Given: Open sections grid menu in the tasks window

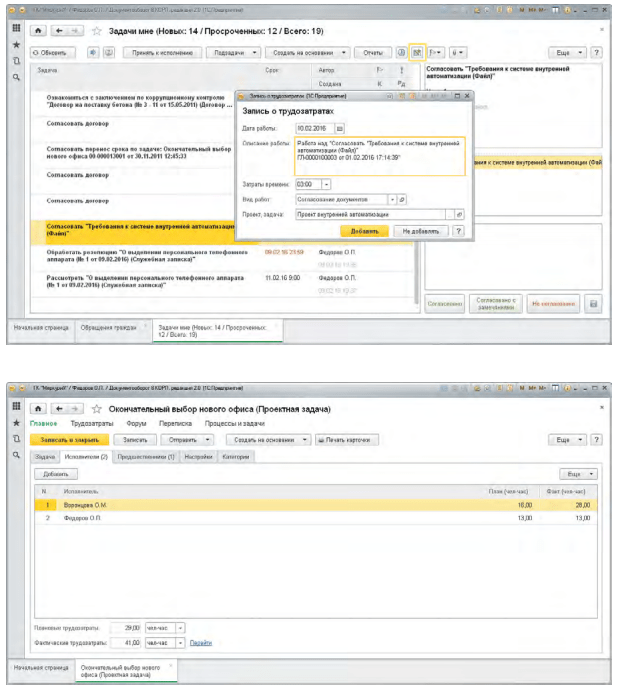Looking at the screenshot, I should pyautogui.click(x=16, y=28).
